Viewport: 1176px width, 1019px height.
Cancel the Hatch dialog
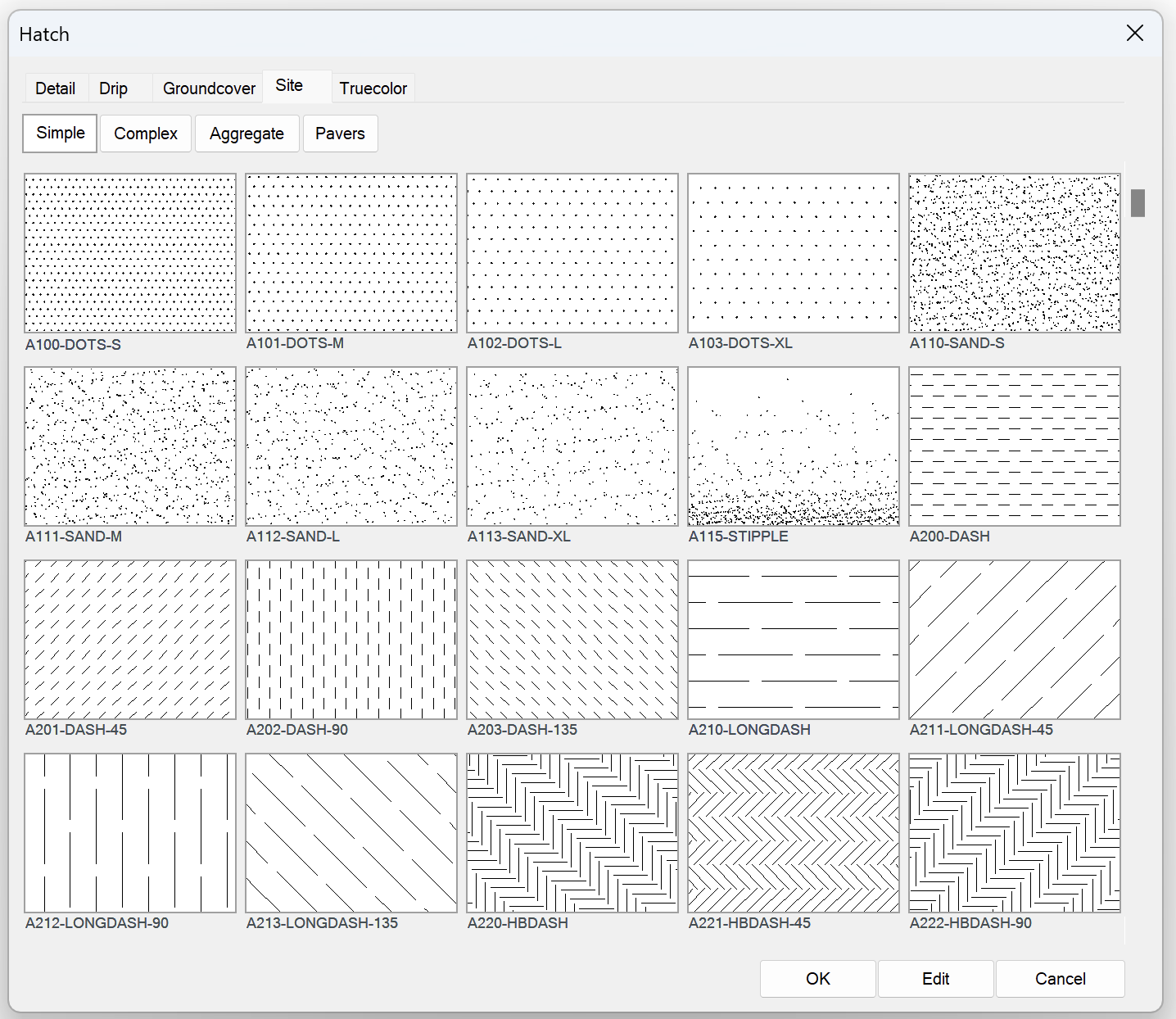pyautogui.click(x=1061, y=979)
